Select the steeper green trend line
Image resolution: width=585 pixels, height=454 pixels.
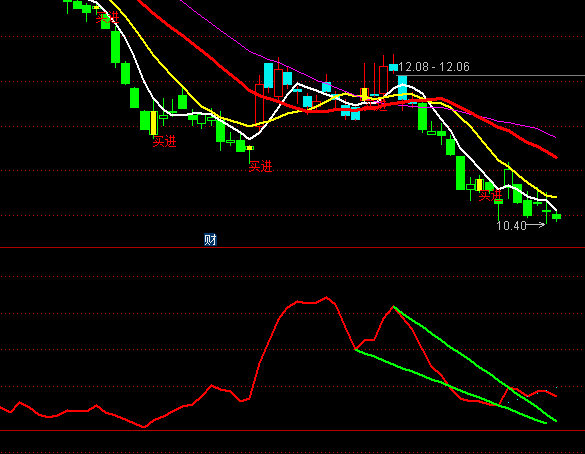pos(475,364)
